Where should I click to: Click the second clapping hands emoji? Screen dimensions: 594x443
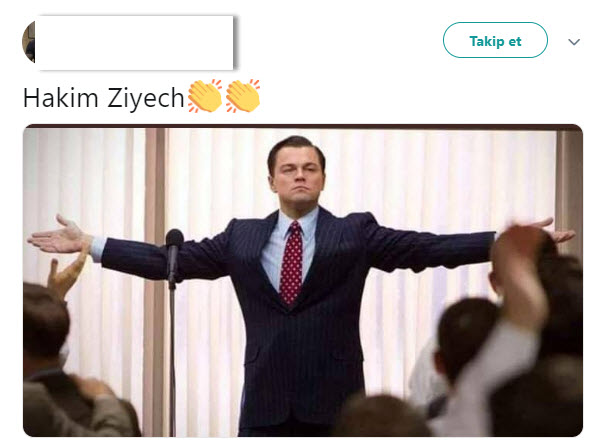pos(243,96)
